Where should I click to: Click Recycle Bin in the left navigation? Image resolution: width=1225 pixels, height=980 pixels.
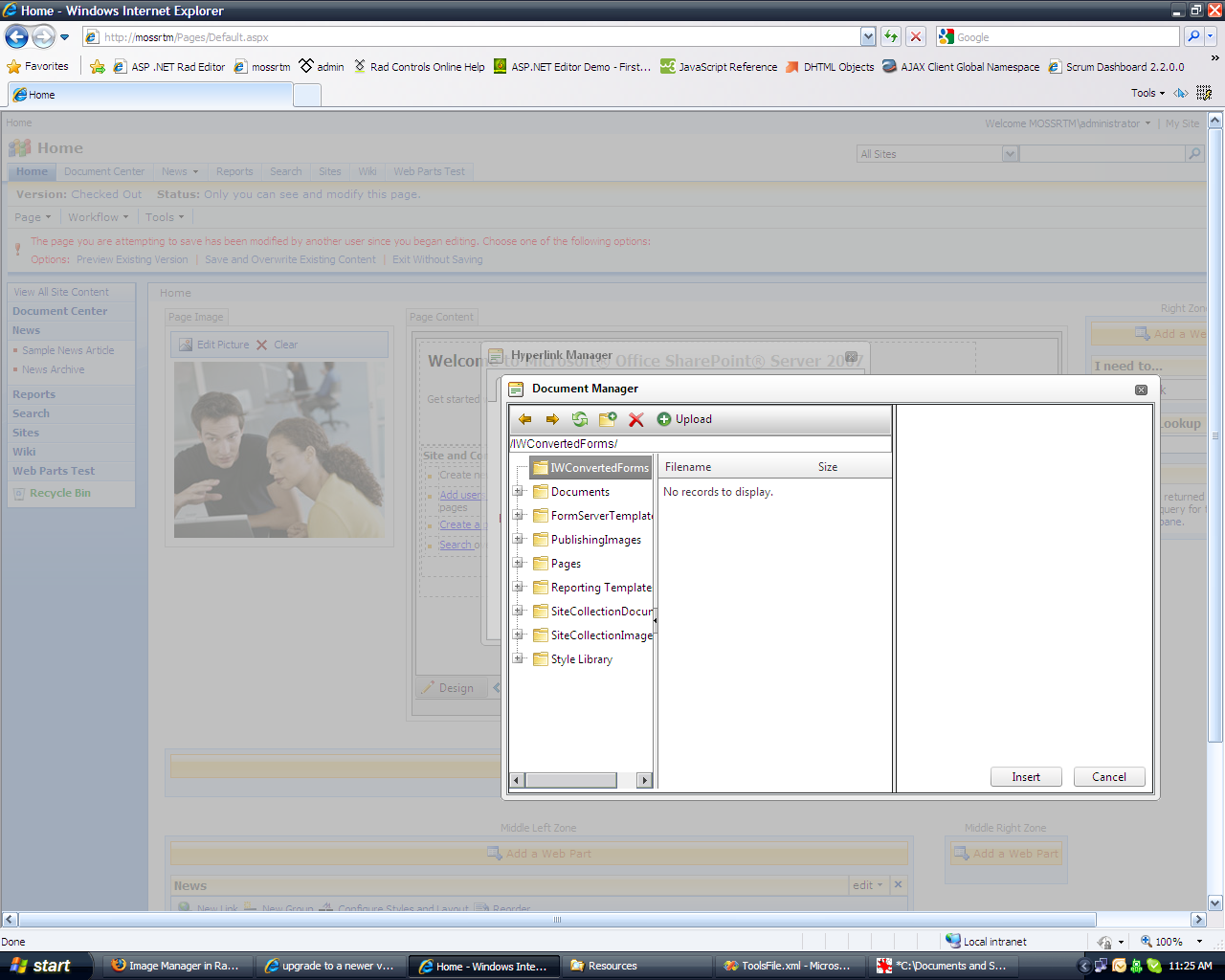coord(59,494)
